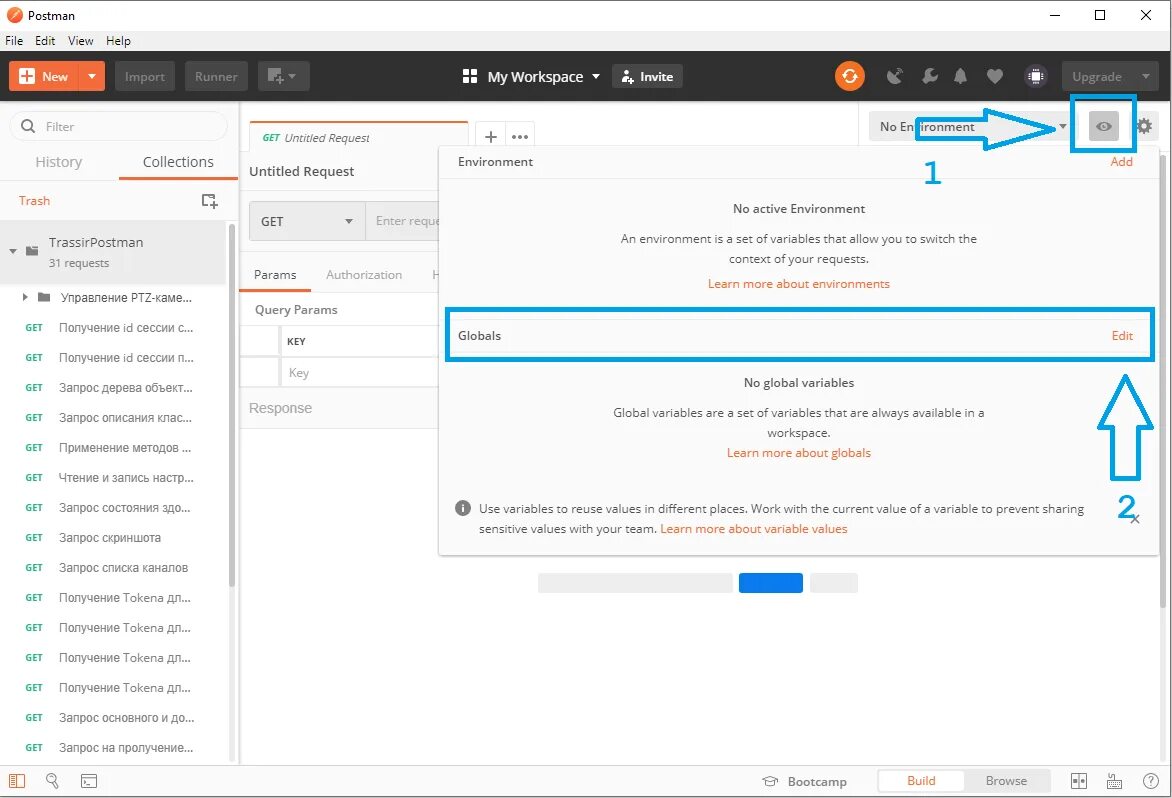The height and width of the screenshot is (798, 1172).
Task: Switch to Browse mode
Action: click(1006, 781)
